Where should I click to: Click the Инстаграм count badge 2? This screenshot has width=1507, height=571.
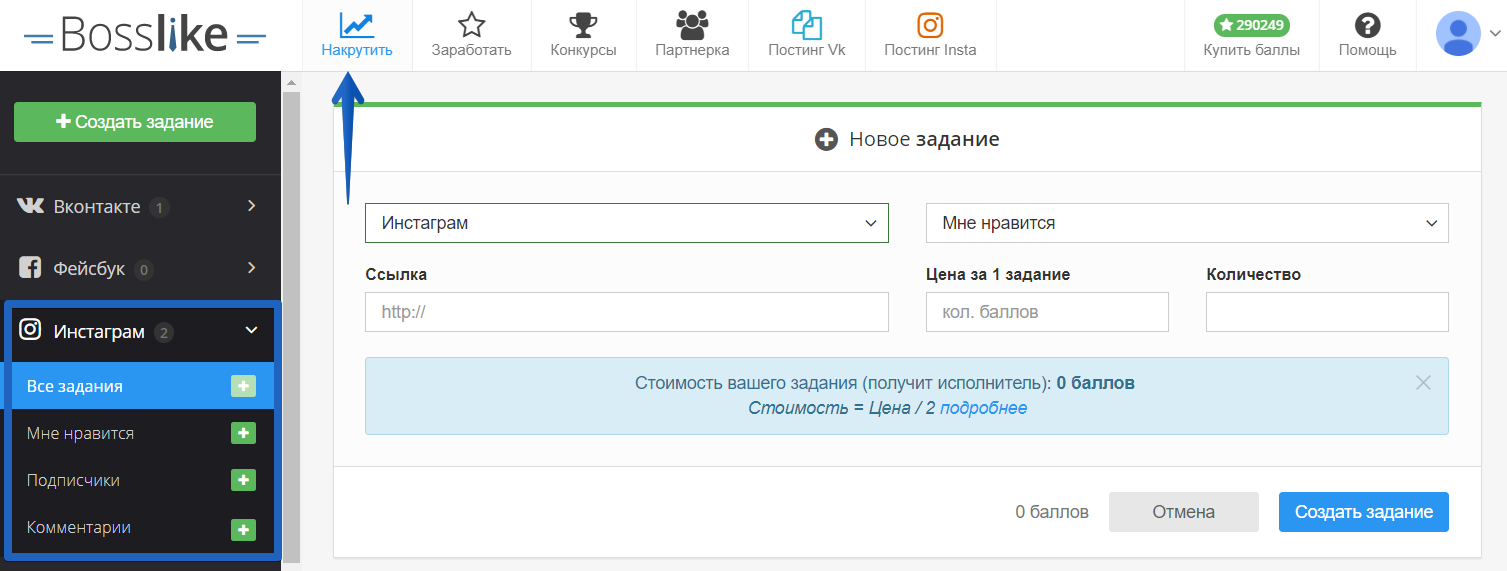[164, 333]
